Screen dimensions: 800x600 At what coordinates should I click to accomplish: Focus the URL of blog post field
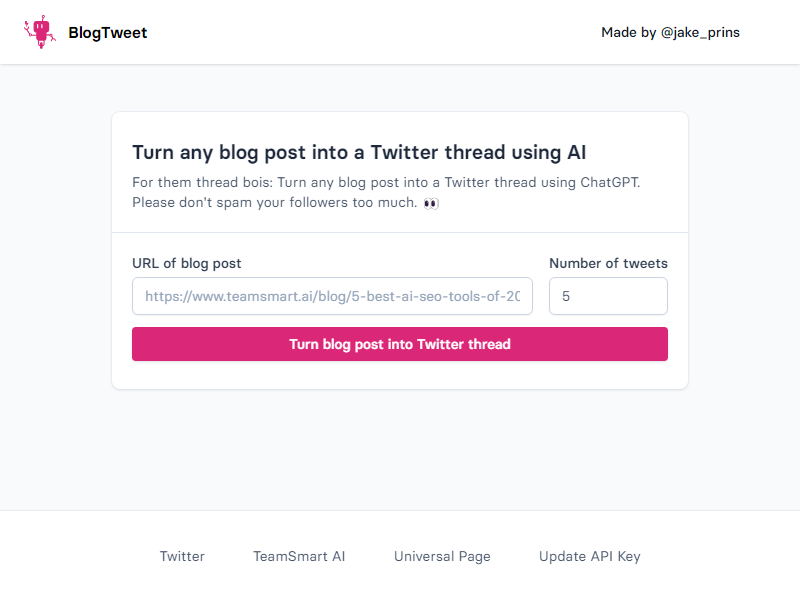[x=332, y=296]
